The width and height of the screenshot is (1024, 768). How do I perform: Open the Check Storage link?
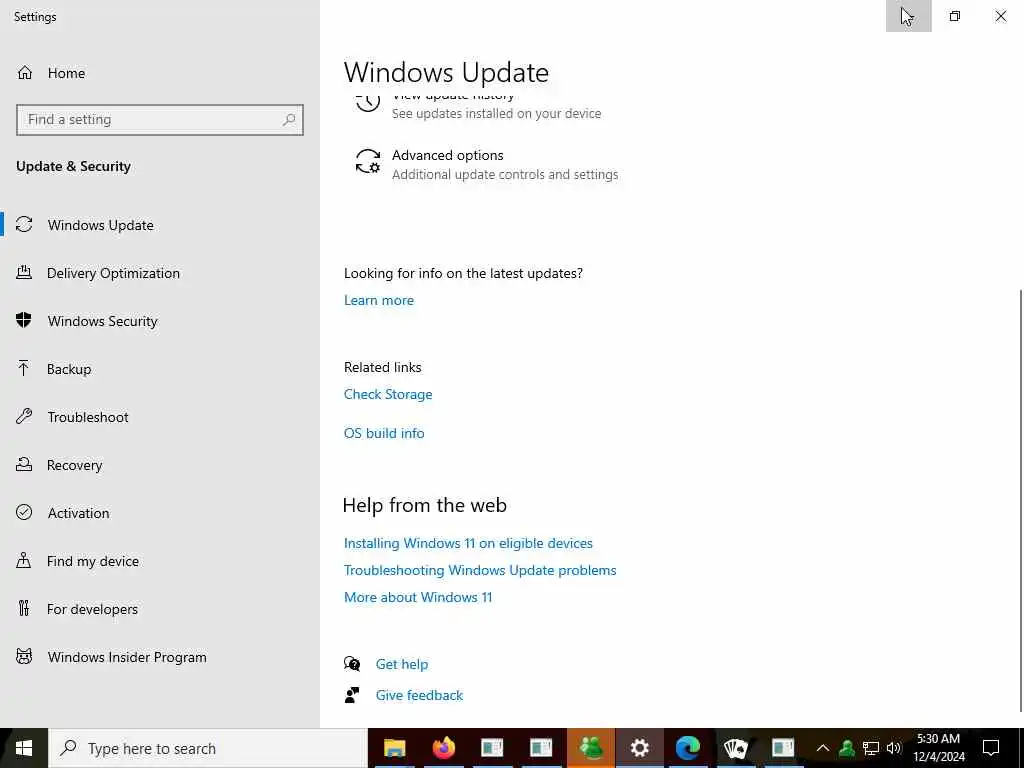point(388,394)
